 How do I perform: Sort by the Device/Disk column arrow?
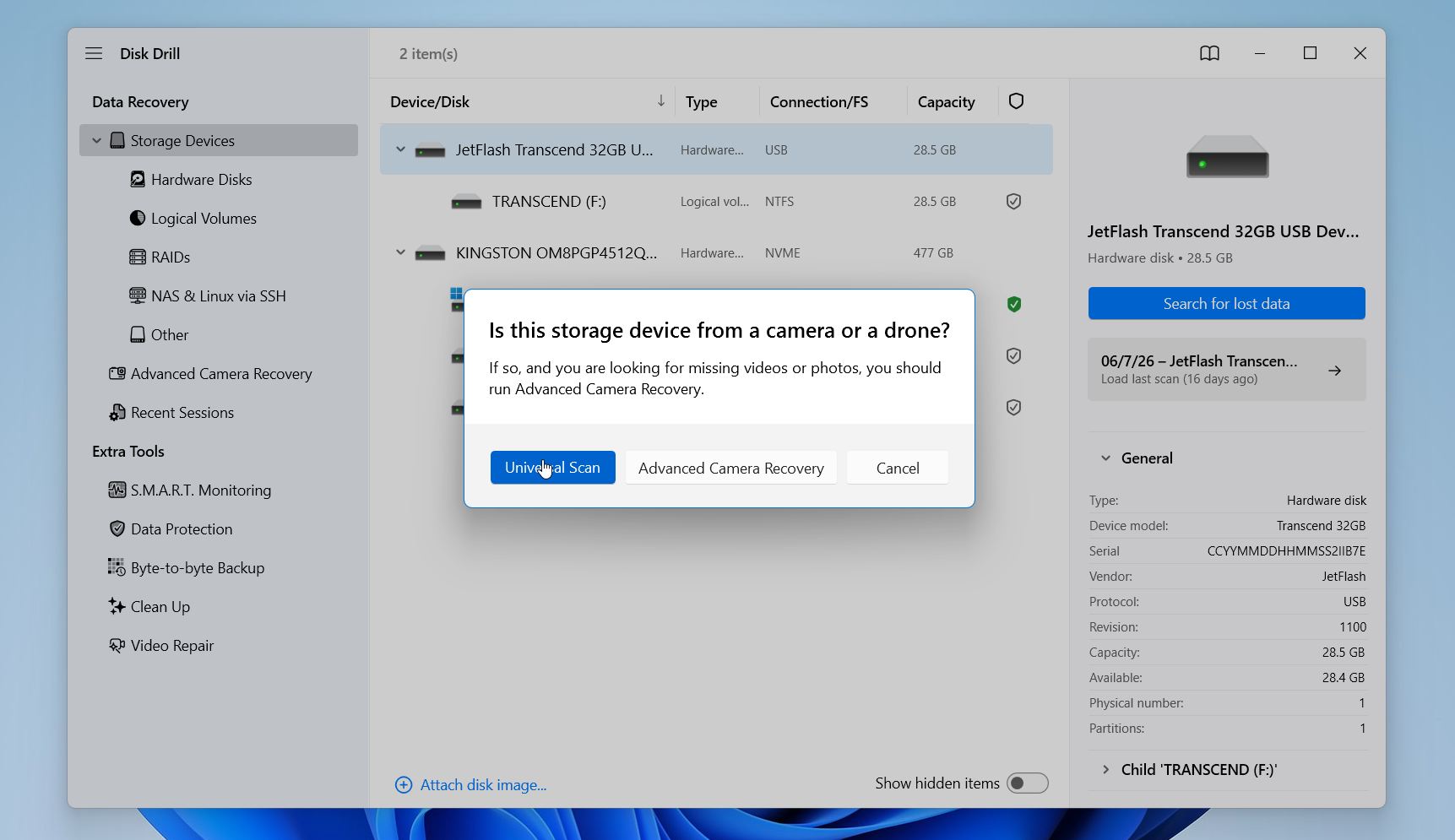pyautogui.click(x=661, y=101)
